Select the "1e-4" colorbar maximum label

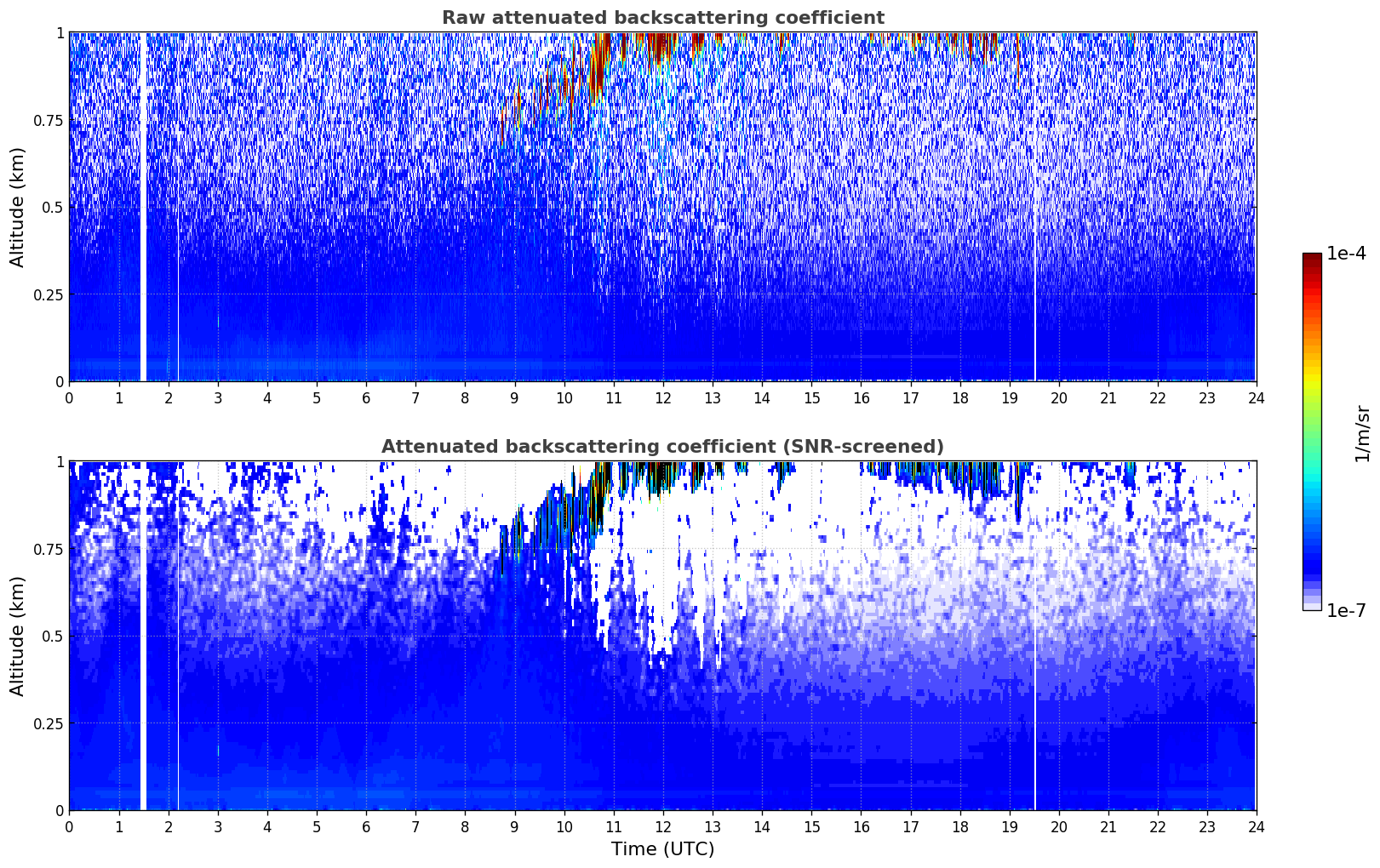pyautogui.click(x=1346, y=254)
